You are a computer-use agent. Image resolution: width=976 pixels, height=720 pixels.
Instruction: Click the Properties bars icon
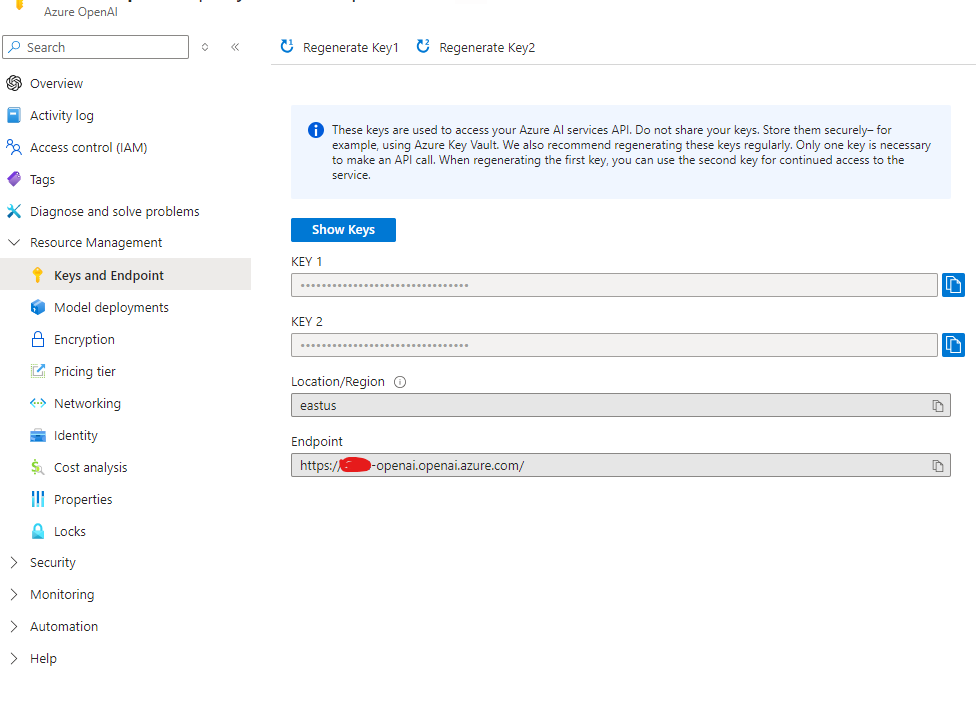coord(38,499)
